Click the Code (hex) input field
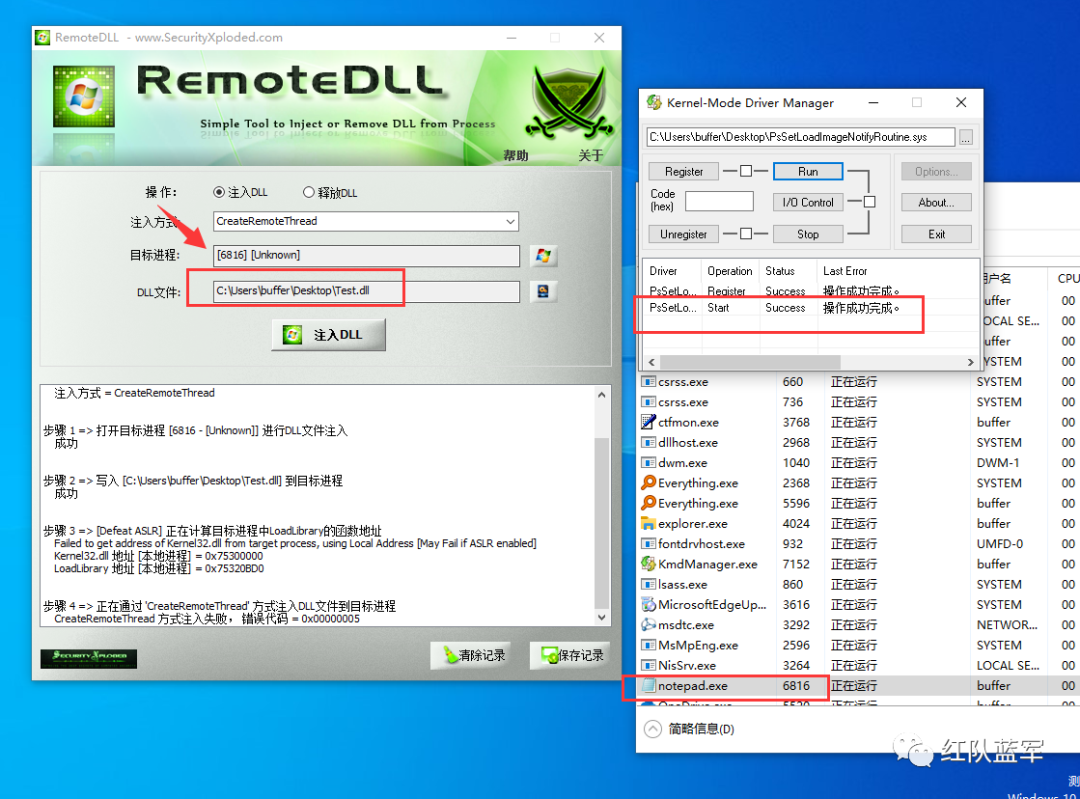This screenshot has width=1080, height=799. (719, 201)
